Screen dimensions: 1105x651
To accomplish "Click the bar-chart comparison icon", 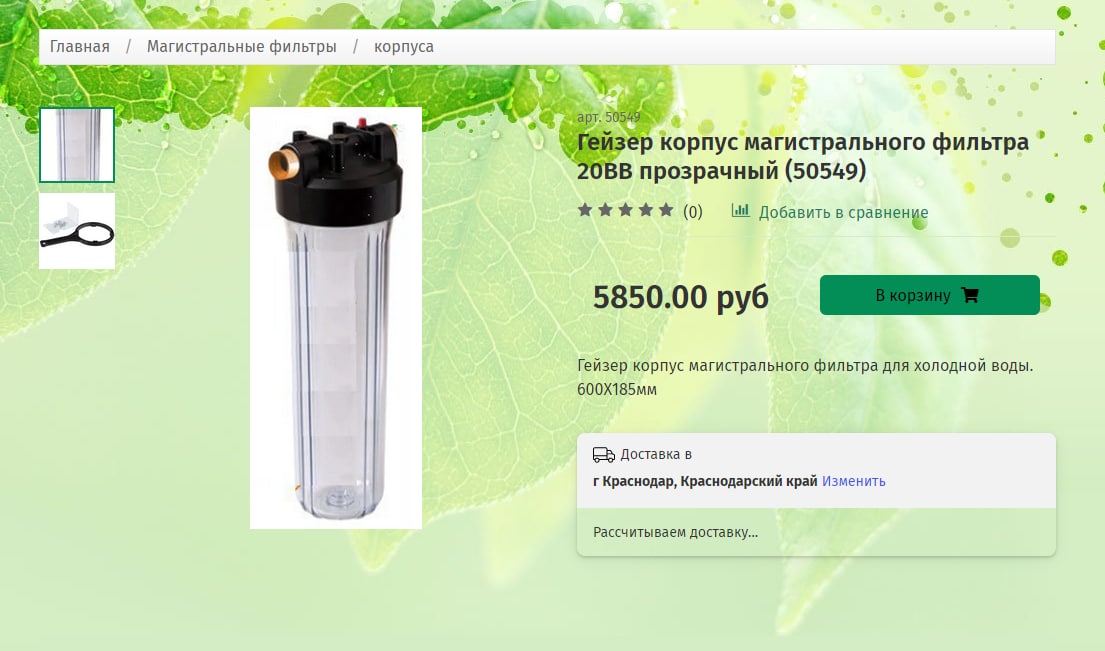I will [740, 210].
